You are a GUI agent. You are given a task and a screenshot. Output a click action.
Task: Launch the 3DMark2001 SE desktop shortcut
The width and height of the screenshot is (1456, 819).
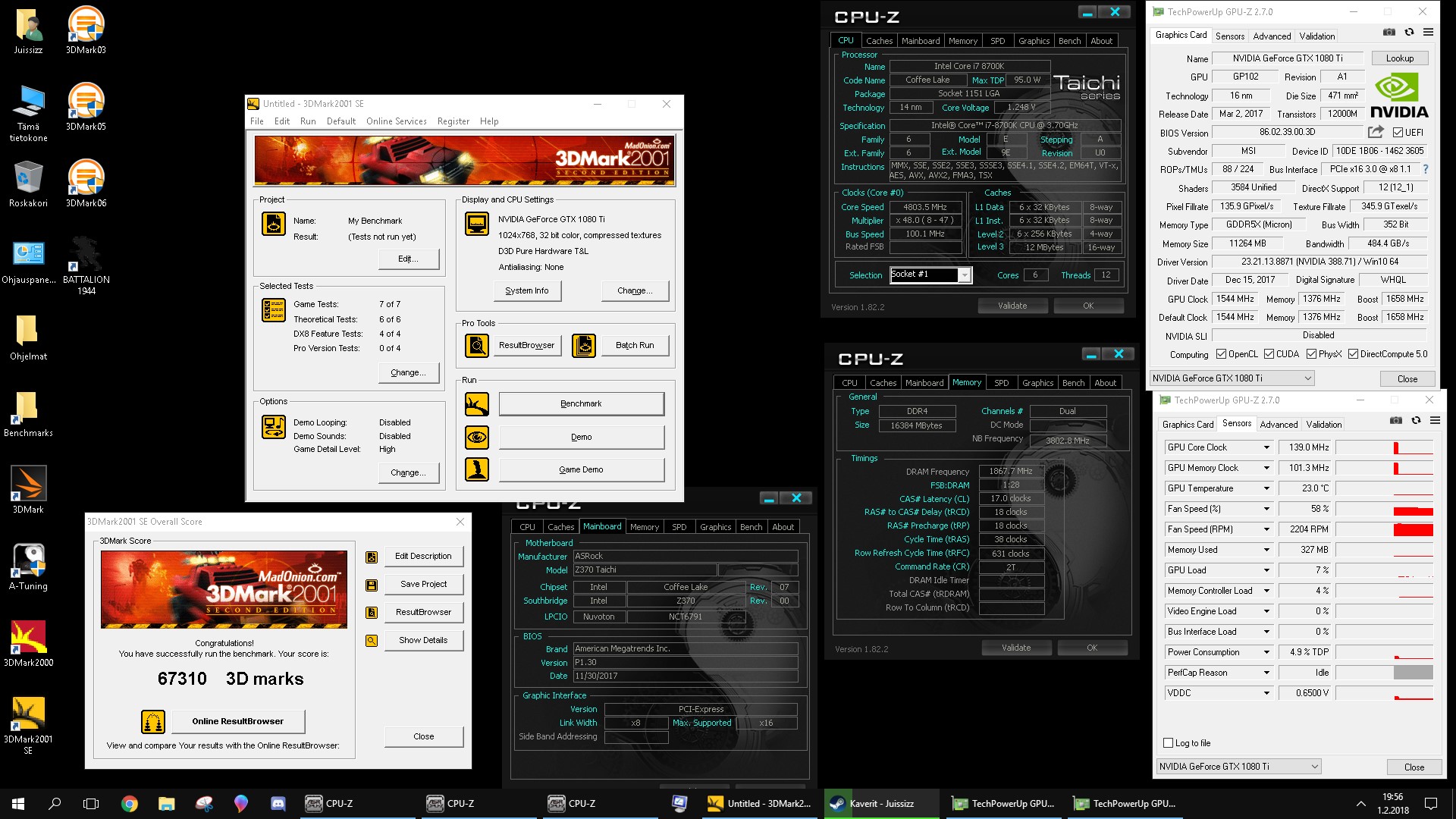pyautogui.click(x=28, y=725)
